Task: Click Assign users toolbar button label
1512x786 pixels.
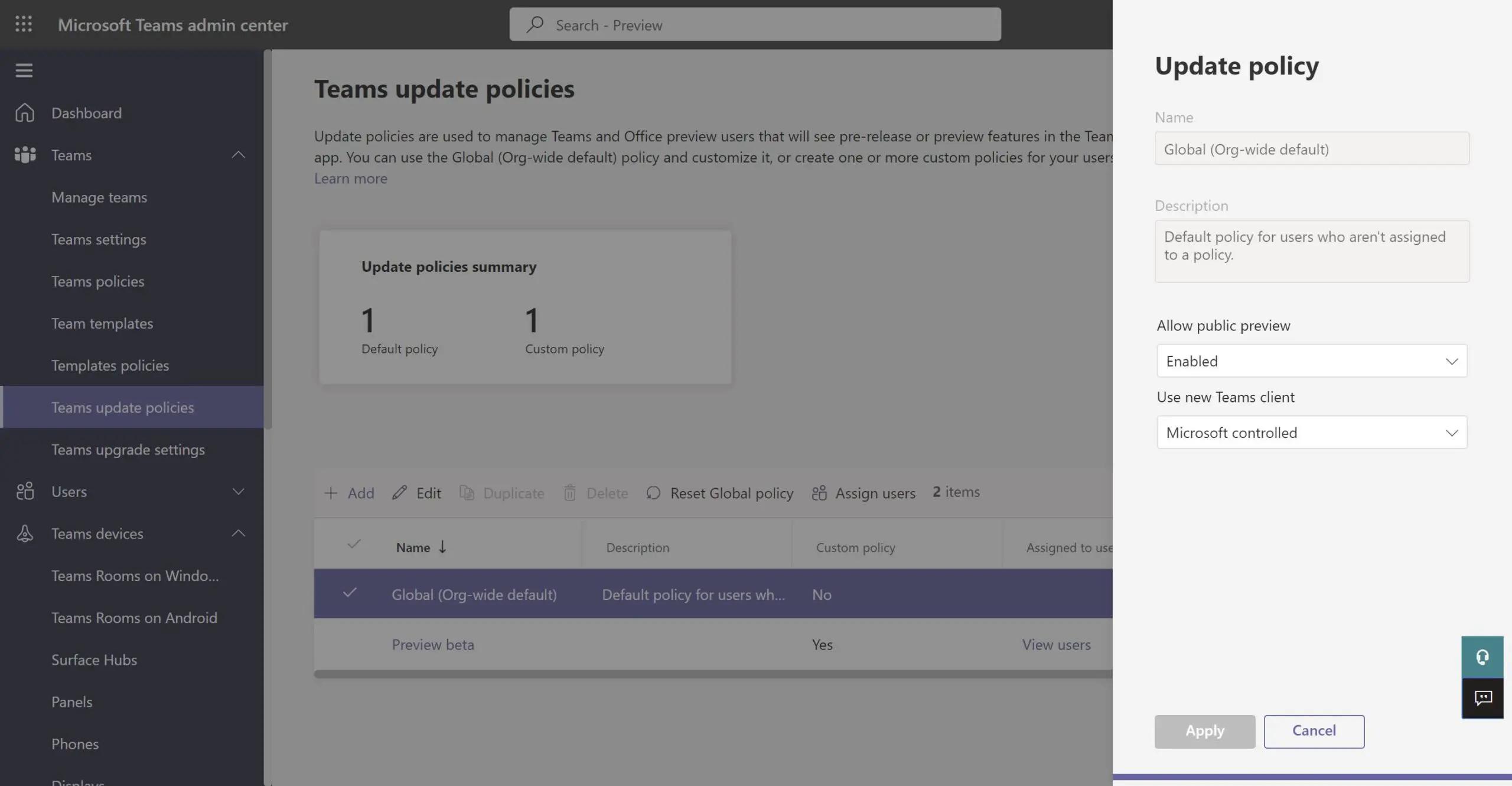Action: (875, 492)
